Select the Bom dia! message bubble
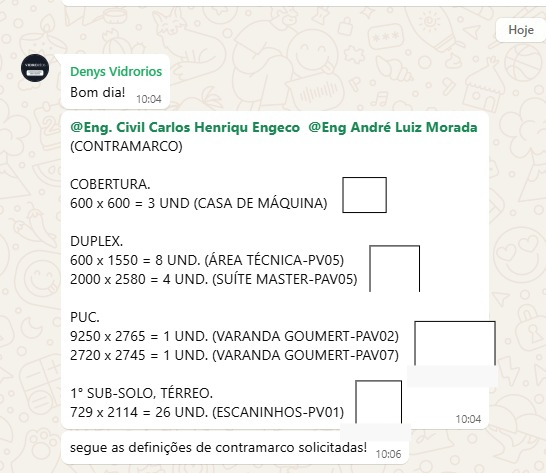Viewport: 546px width, 473px height. tap(115, 82)
